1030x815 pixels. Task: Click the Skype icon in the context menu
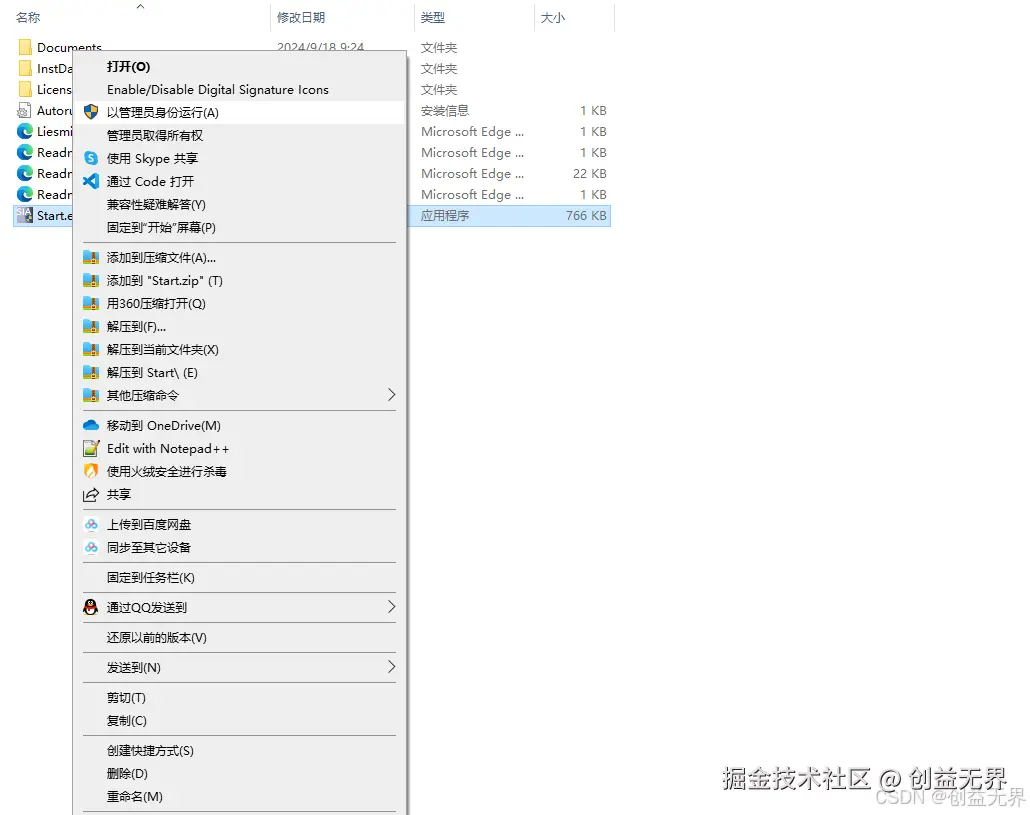click(91, 158)
